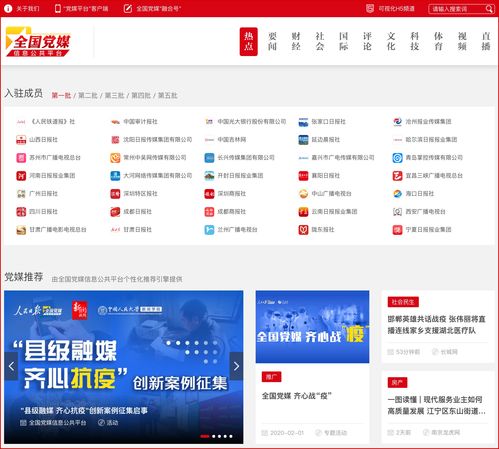Open 全国党媒 齐心战"疫" article title
Screen dimensions: 499x449
pos(297,396)
